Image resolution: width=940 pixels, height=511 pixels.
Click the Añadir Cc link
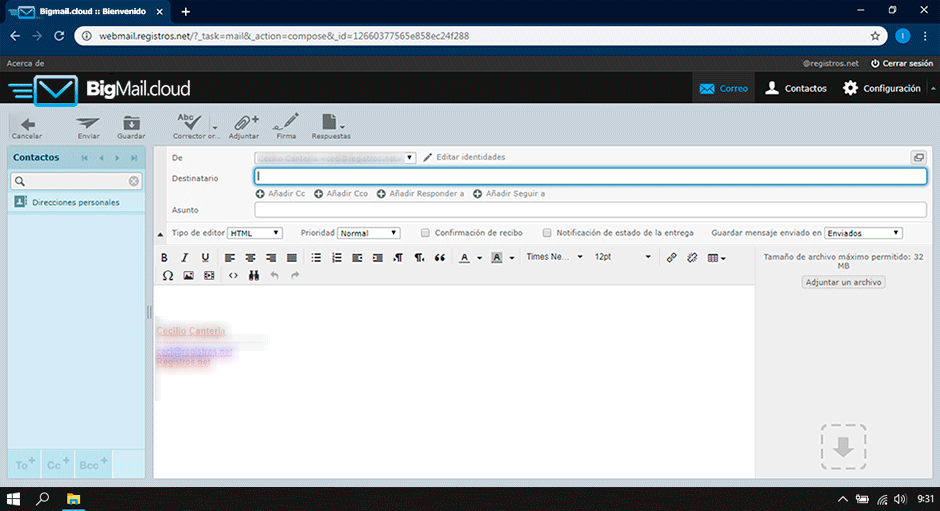tap(281, 193)
